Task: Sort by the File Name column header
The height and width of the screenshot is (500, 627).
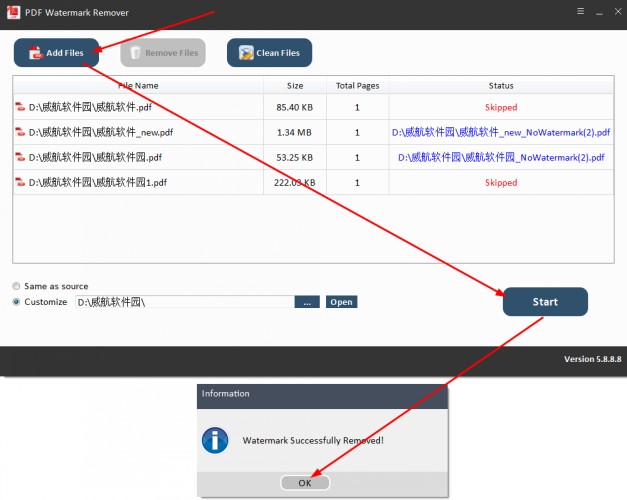Action: 138,86
